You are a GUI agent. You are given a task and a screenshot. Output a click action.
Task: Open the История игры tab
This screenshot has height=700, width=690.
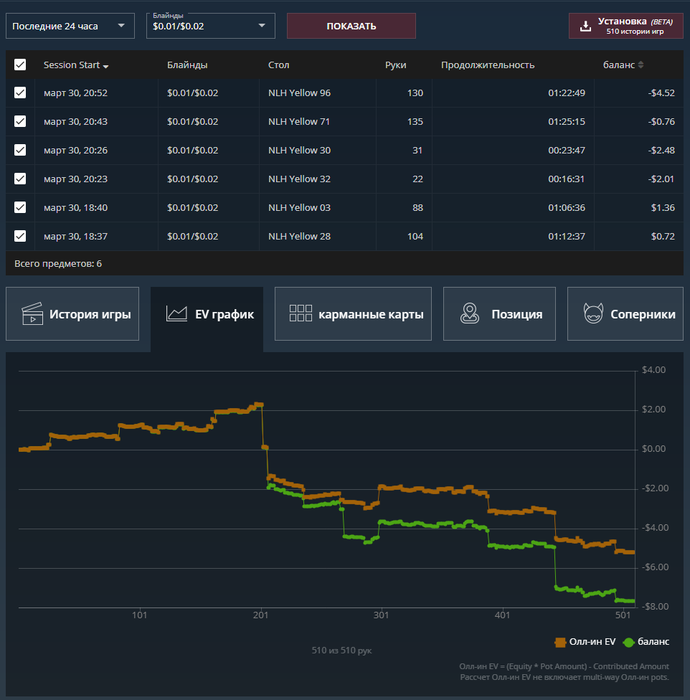pyautogui.click(x=72, y=314)
